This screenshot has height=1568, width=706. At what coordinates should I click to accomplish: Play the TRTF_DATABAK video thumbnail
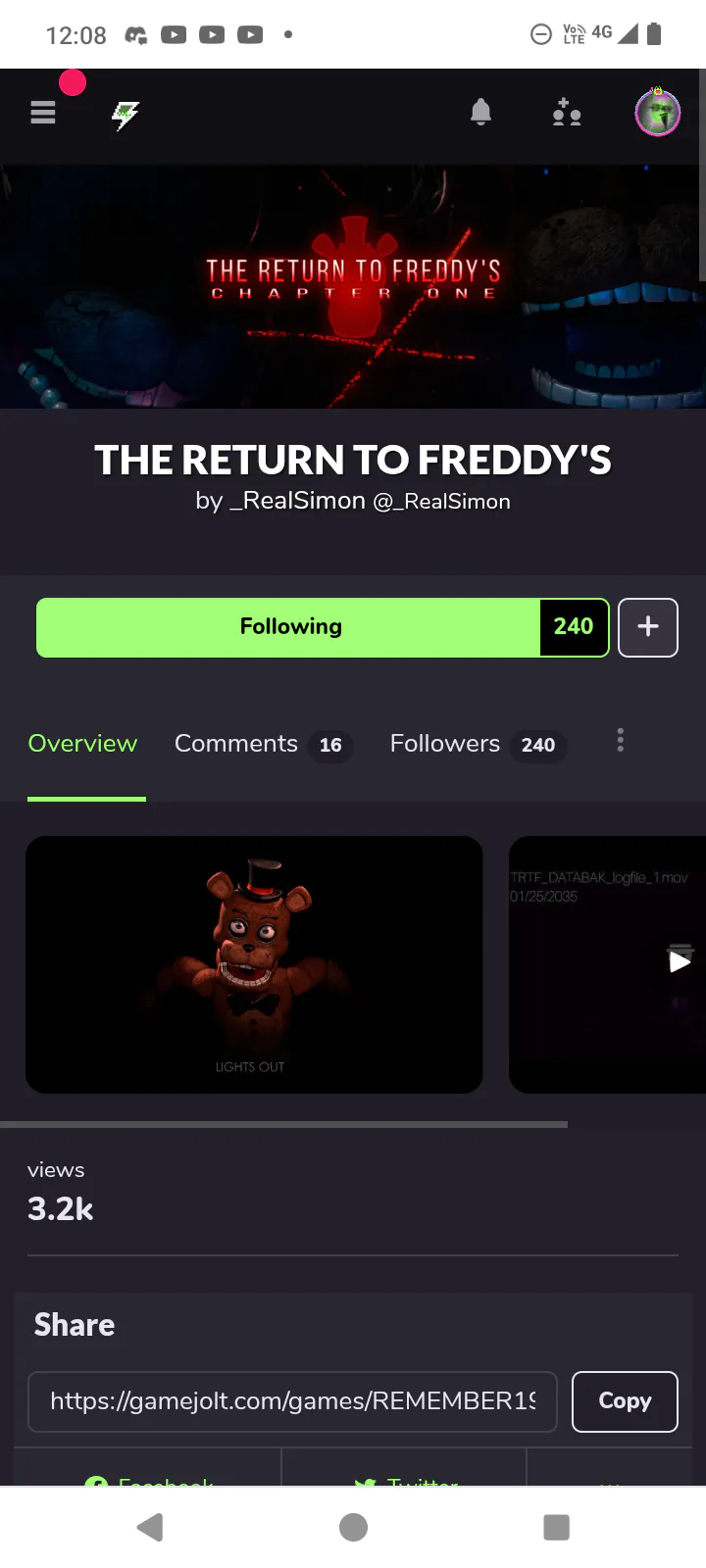608,964
